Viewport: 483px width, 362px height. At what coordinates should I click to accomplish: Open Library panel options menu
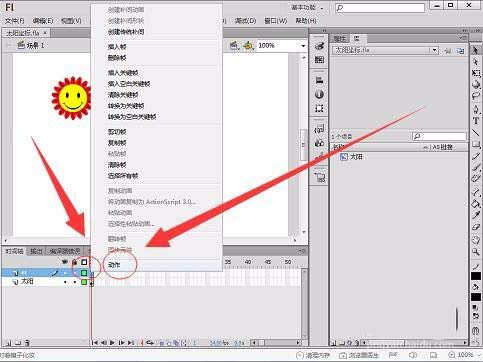coord(463,37)
